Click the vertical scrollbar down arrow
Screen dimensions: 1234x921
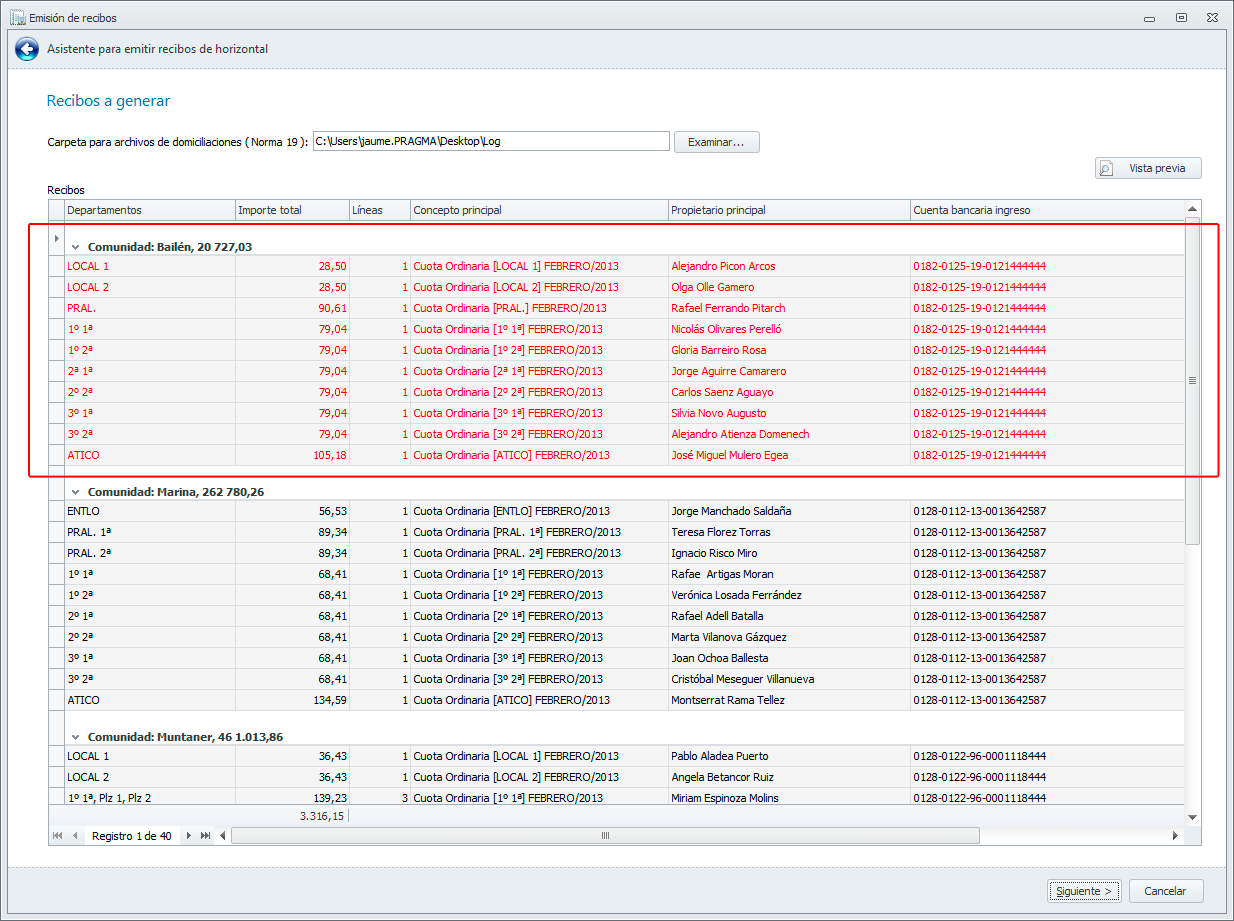1192,817
